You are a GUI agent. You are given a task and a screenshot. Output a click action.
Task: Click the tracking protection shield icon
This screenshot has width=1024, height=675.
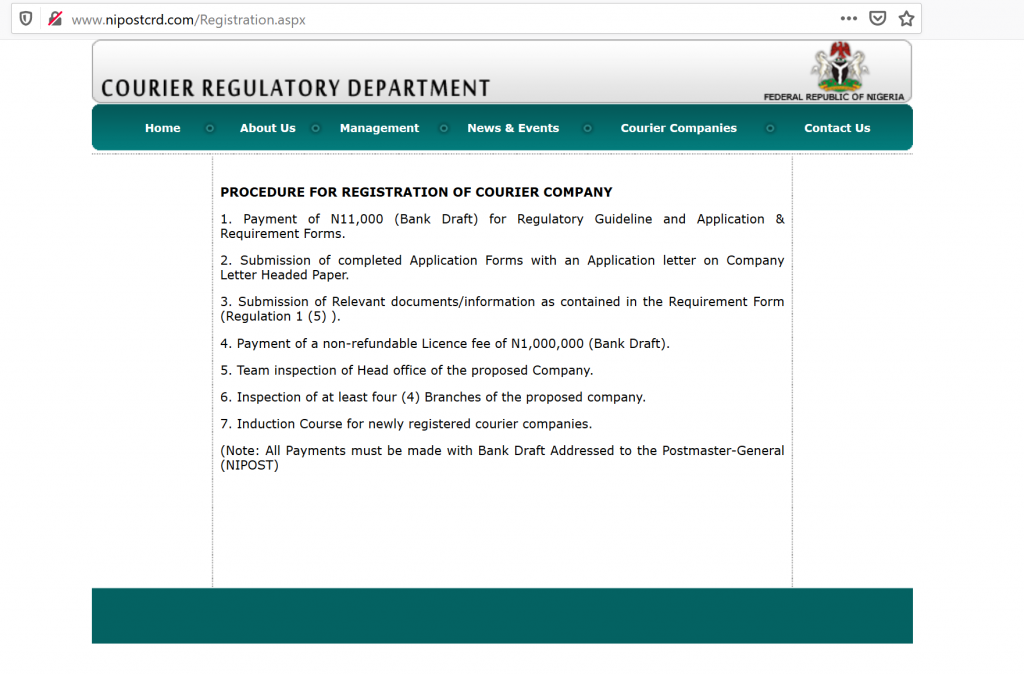pos(26,19)
